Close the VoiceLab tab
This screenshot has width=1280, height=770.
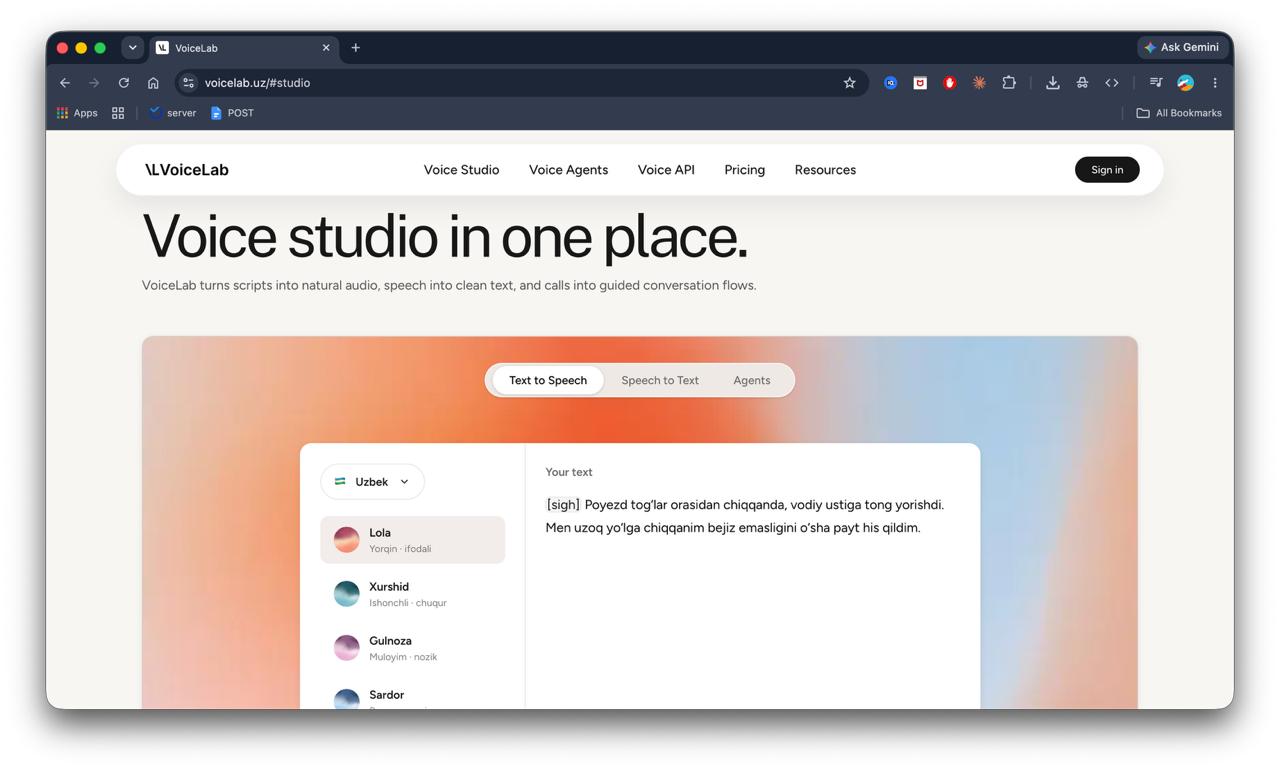(326, 48)
